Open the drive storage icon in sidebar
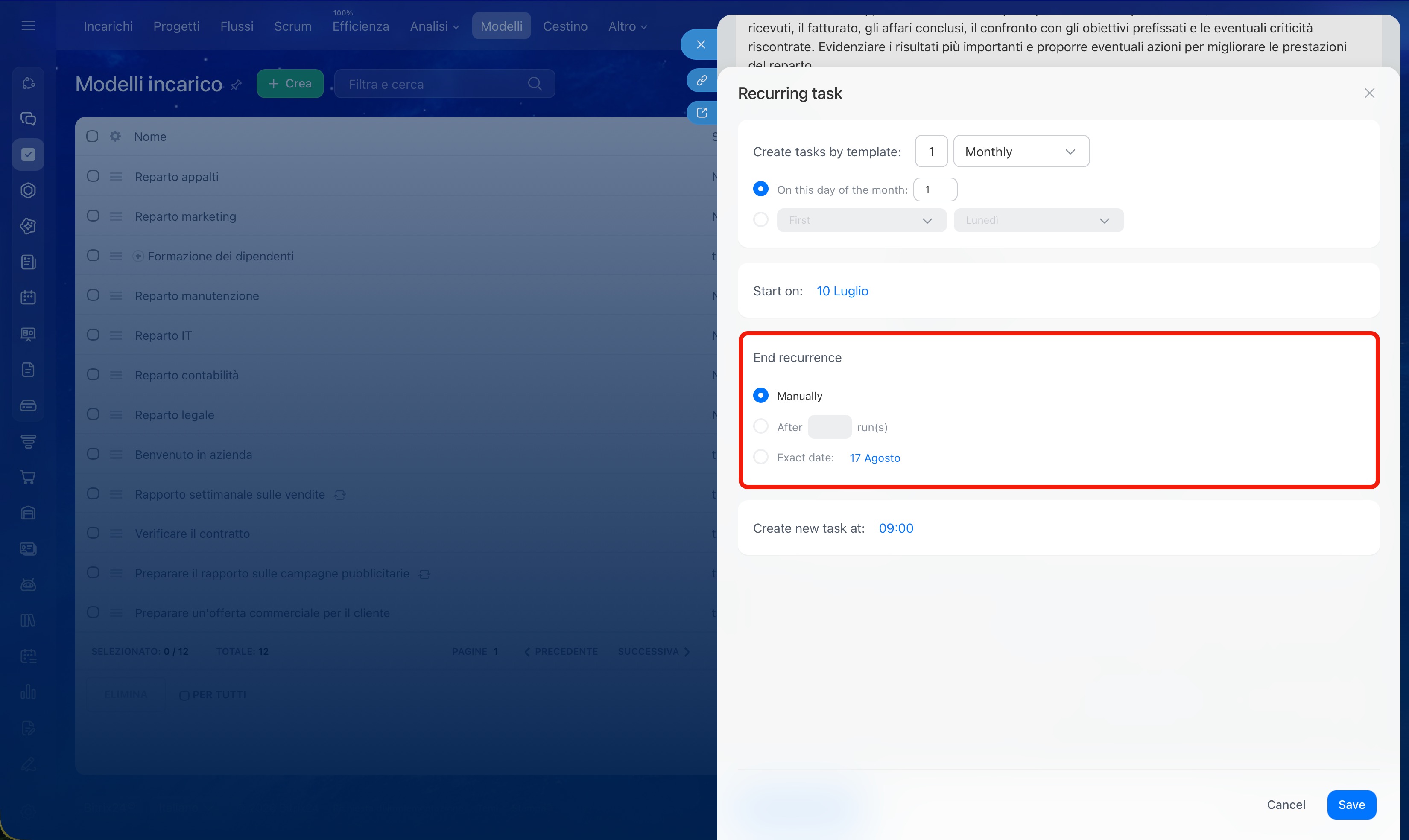Image resolution: width=1409 pixels, height=840 pixels. pos(28,405)
